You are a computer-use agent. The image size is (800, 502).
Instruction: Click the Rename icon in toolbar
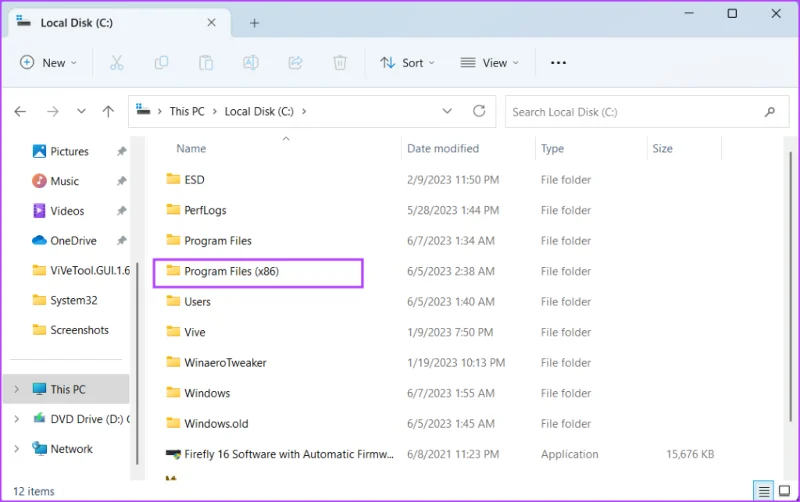pos(251,63)
